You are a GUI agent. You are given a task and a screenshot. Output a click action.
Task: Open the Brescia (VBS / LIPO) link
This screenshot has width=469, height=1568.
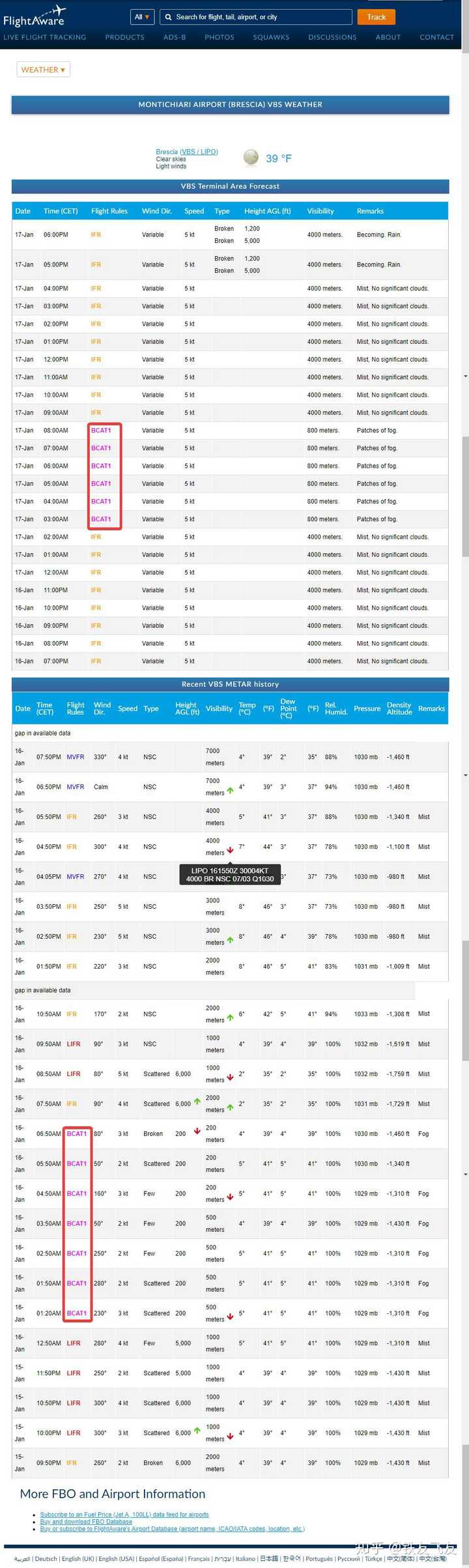(187, 152)
